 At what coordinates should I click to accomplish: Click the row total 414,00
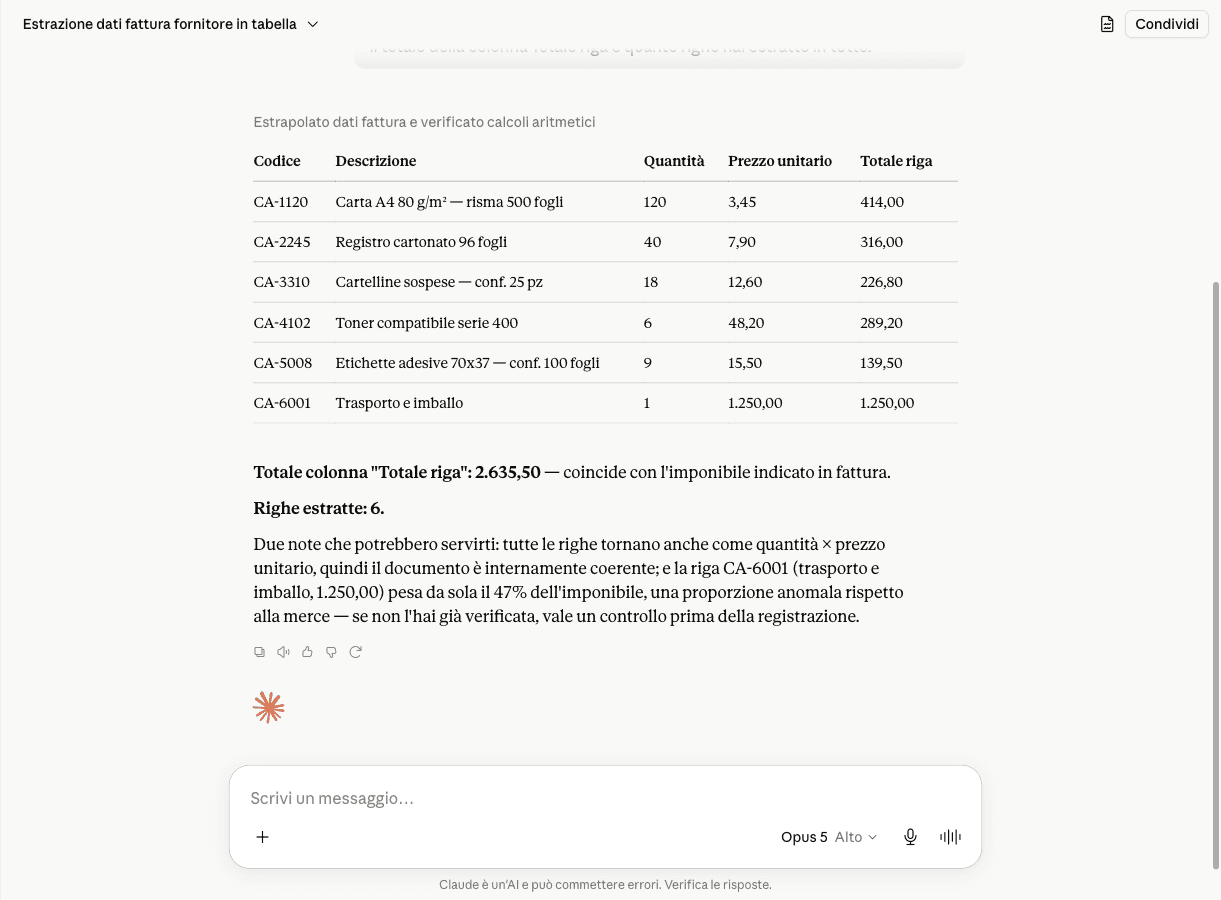pos(882,202)
